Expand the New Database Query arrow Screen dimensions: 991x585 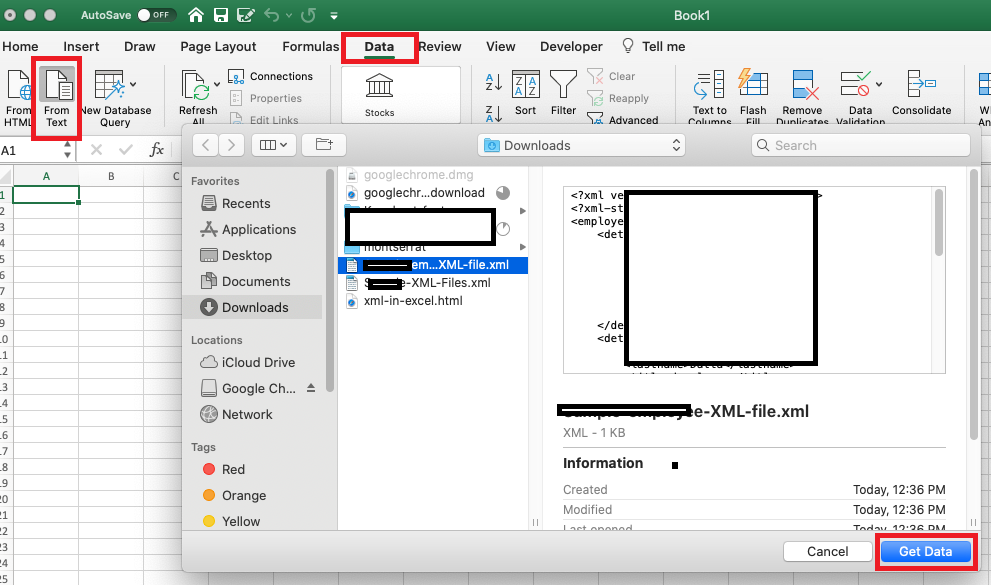[x=133, y=85]
